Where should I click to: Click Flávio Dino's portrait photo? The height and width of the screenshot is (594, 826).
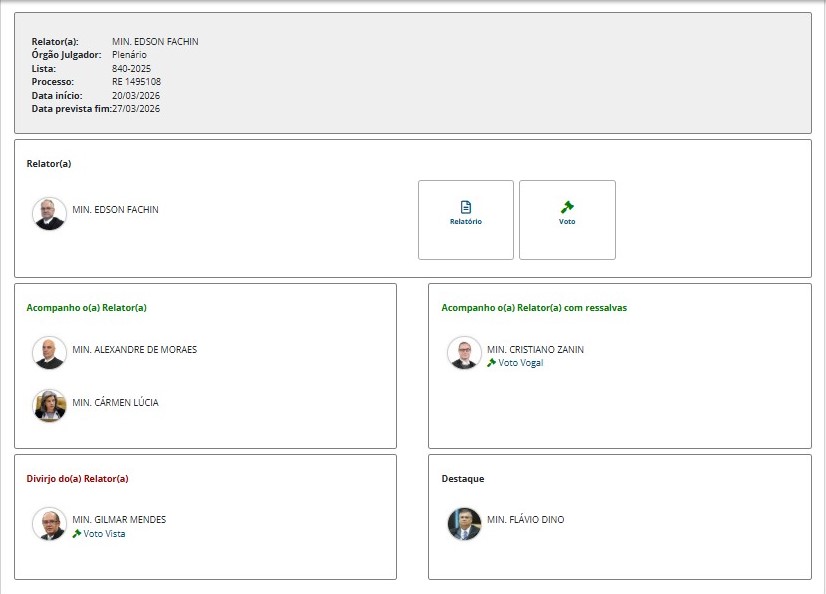[x=464, y=524]
